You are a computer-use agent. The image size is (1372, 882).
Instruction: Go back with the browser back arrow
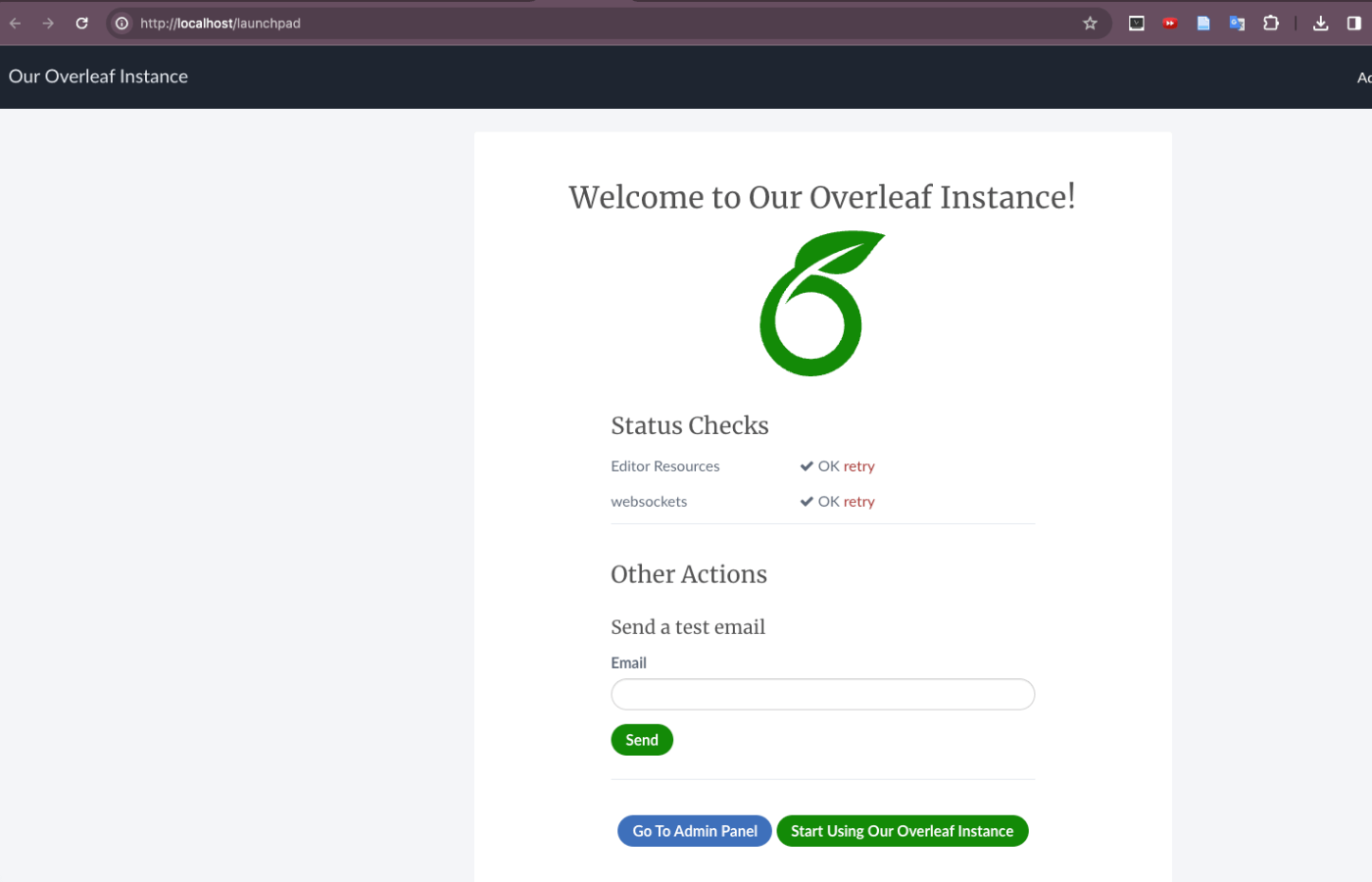tap(16, 24)
